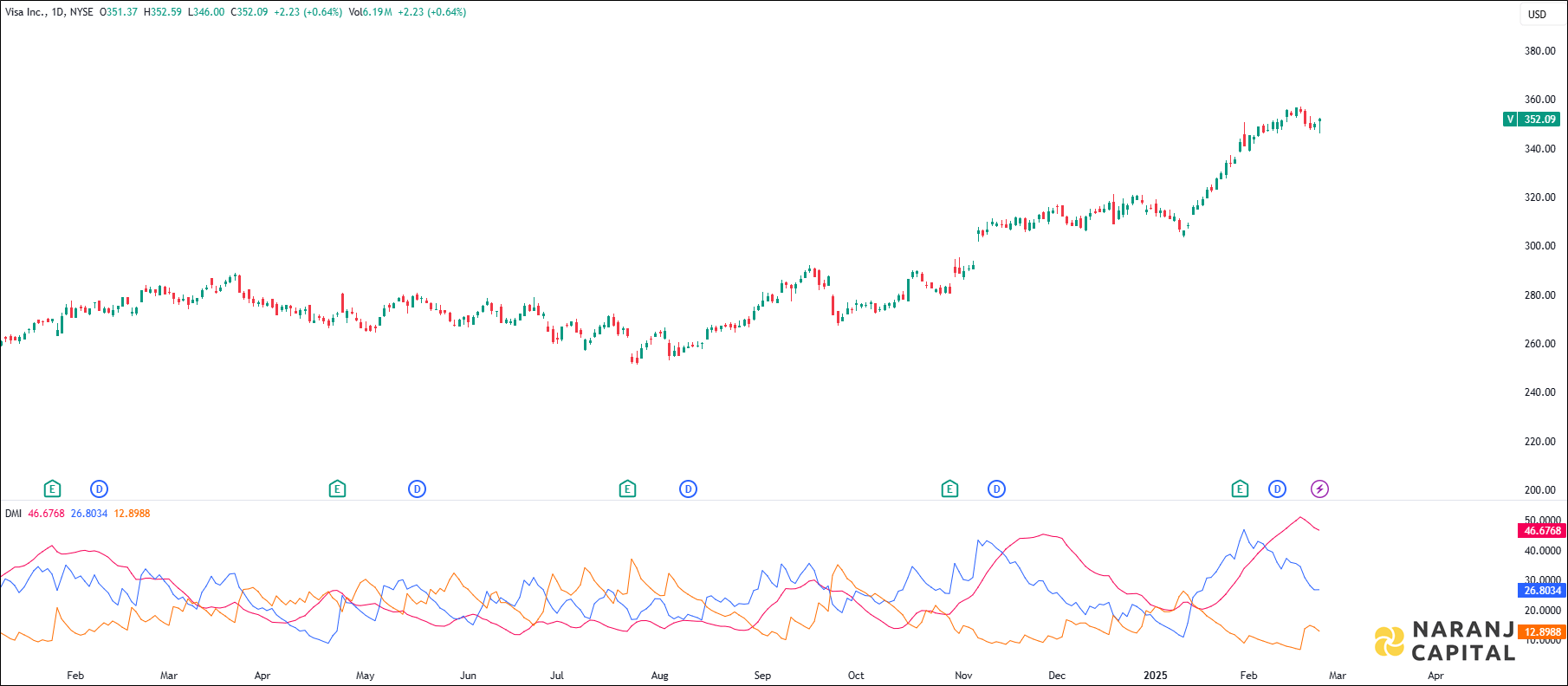Click the Visa Inc. symbol title
Screen dimensions: 1568x686
click(x=26, y=12)
